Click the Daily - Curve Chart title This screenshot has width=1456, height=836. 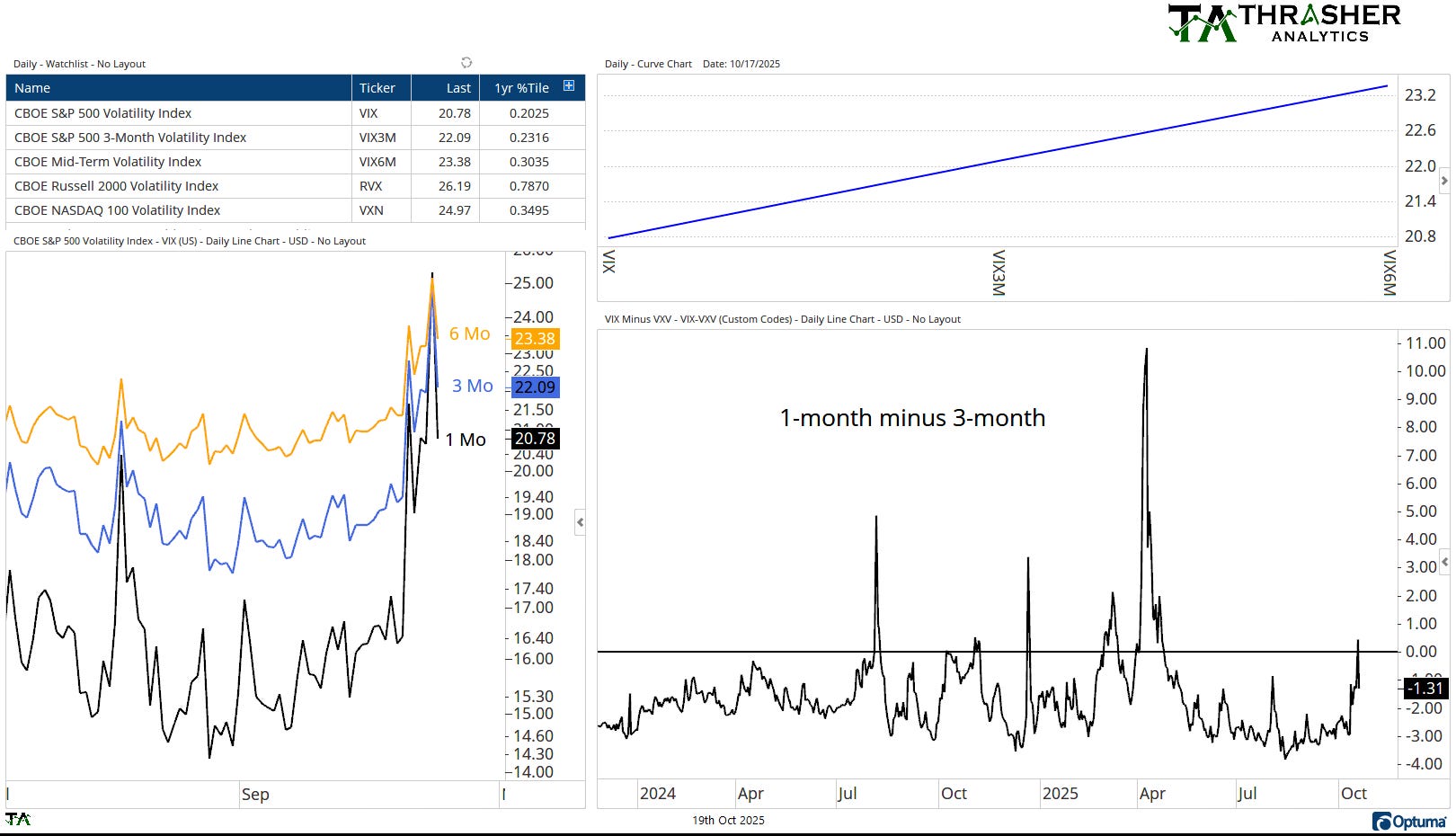(x=648, y=64)
